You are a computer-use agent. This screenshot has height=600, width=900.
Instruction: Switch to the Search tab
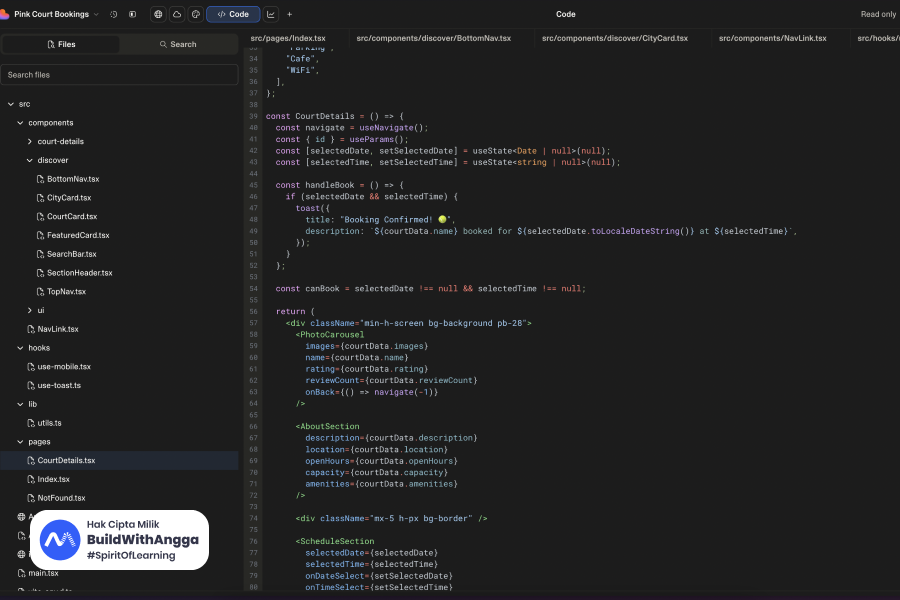pos(177,45)
